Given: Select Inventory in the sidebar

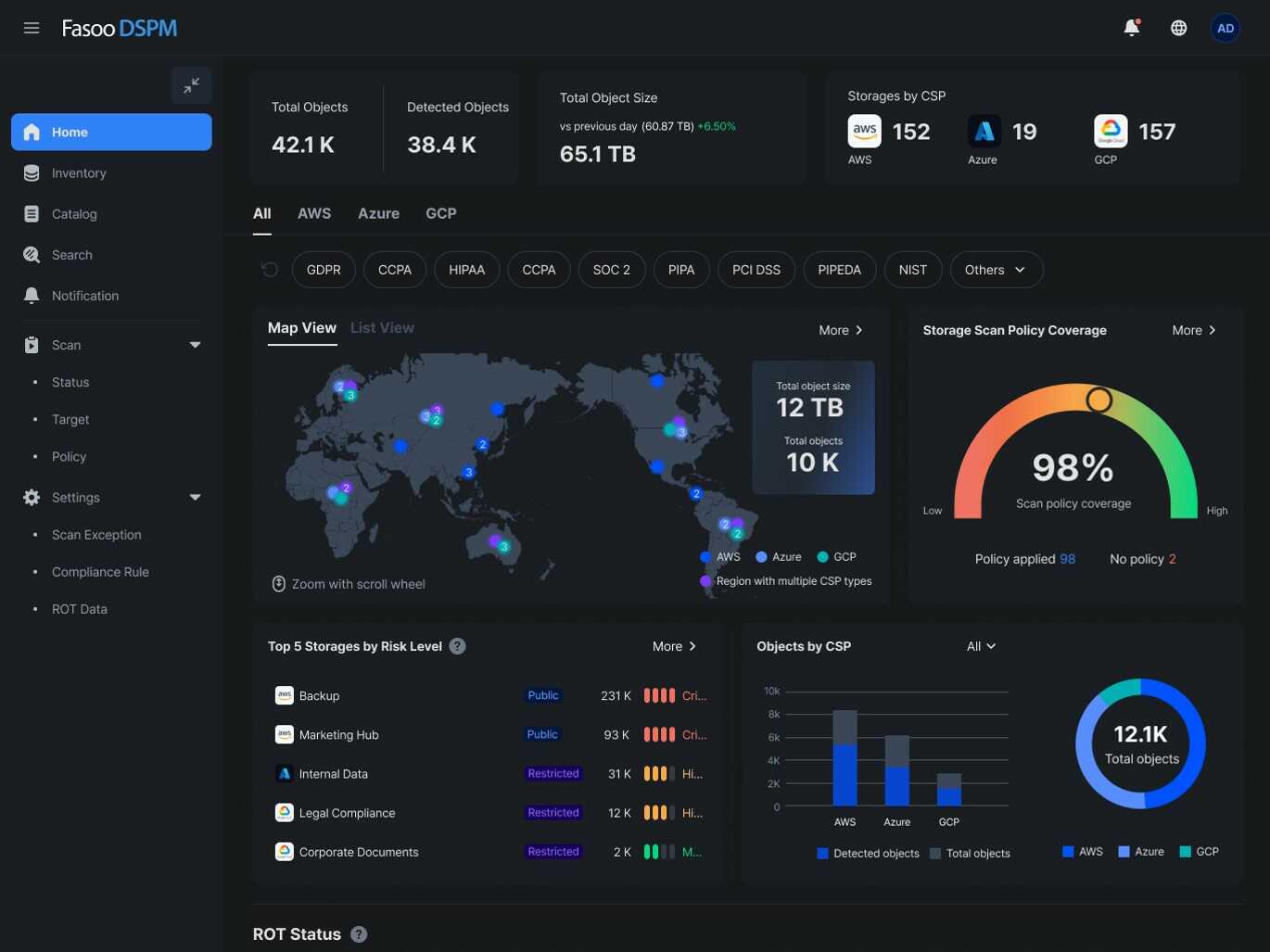Looking at the screenshot, I should tap(78, 172).
